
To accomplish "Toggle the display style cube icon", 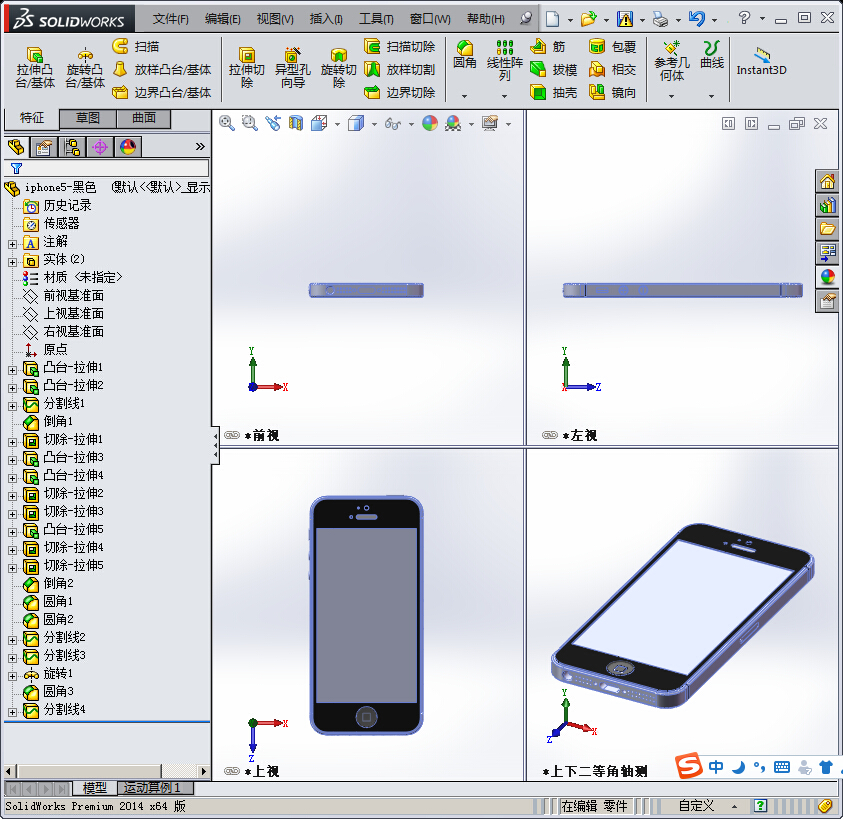I will (x=356, y=123).
